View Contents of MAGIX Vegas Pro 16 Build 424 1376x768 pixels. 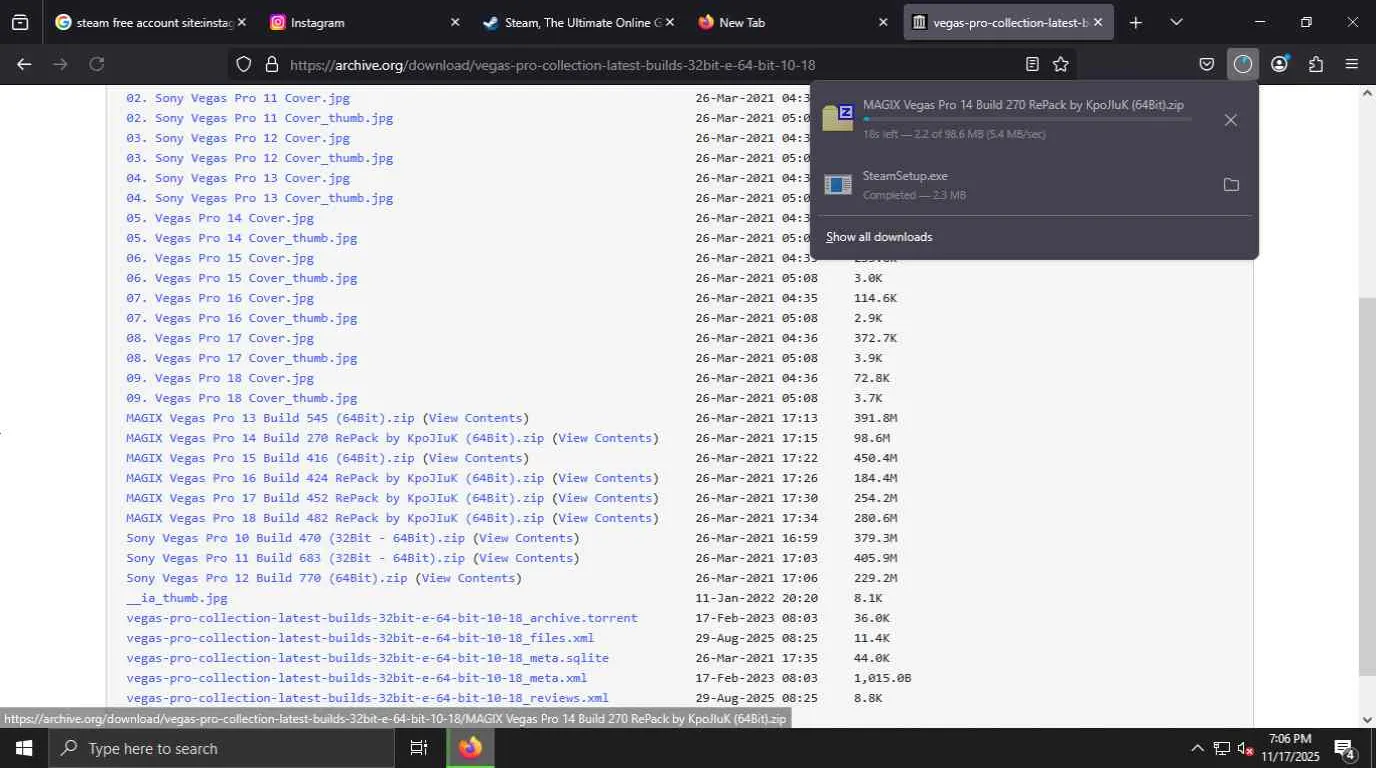pos(605,478)
